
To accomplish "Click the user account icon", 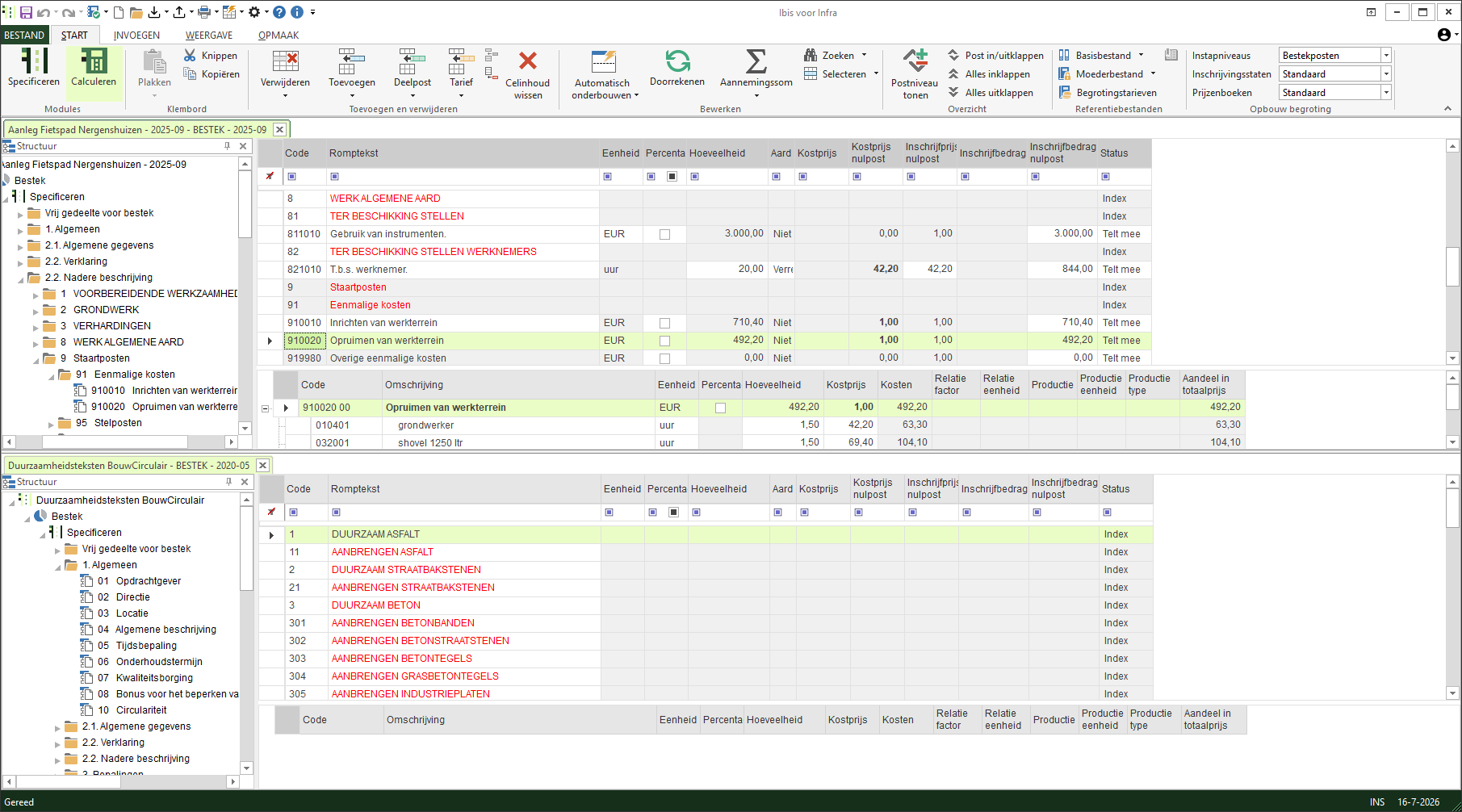I will coord(1443,35).
